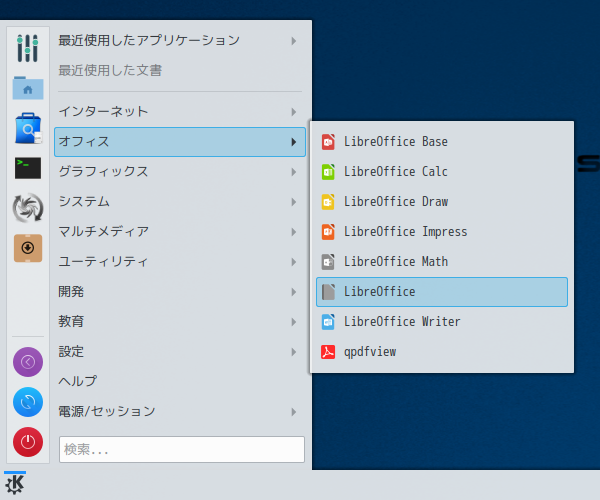
Task: Launch the software store bag icon
Action: coord(28,128)
